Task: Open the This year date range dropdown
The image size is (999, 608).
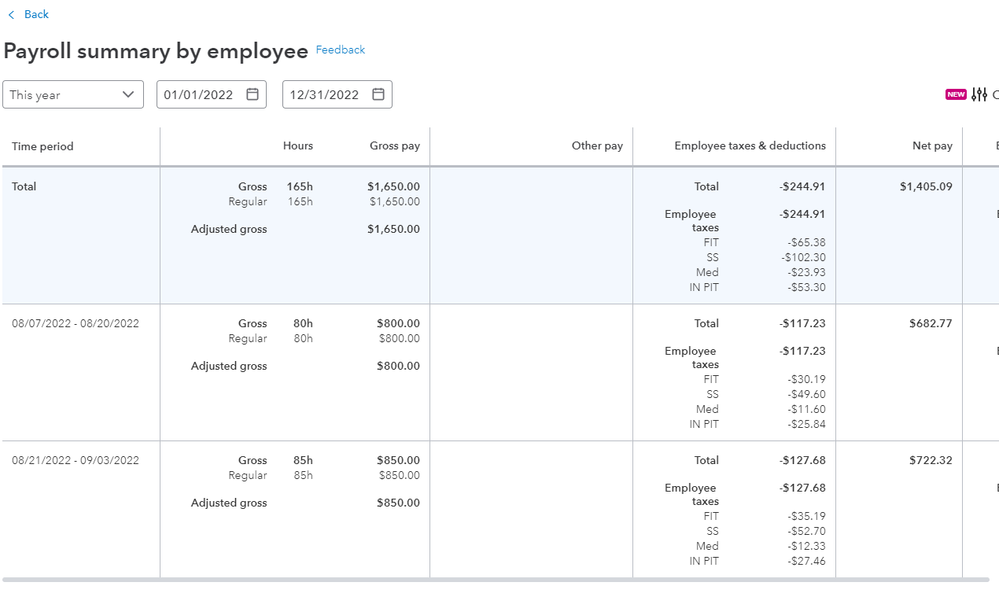Action: tap(73, 94)
